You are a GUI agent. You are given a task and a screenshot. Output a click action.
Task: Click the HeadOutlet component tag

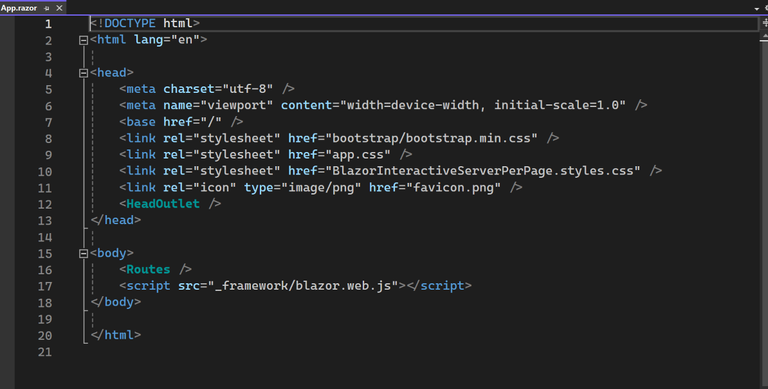coord(163,203)
